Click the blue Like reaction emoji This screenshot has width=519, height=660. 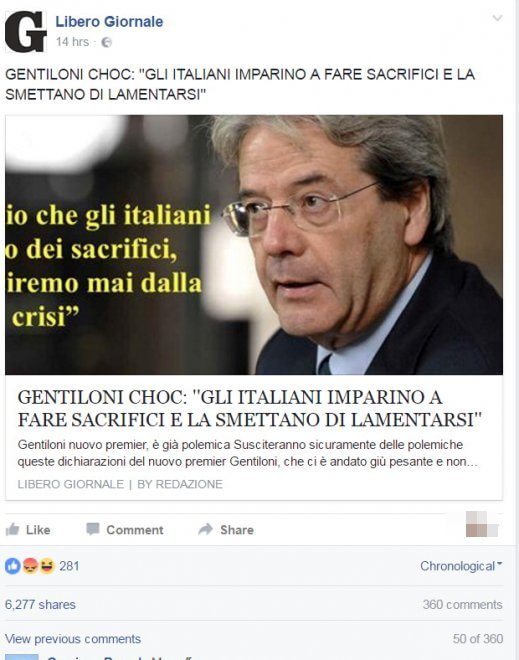13,566
